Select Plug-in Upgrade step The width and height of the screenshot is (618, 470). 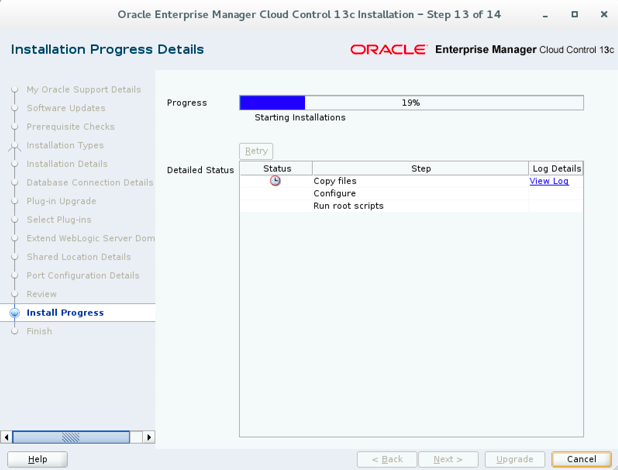pyautogui.click(x=61, y=201)
